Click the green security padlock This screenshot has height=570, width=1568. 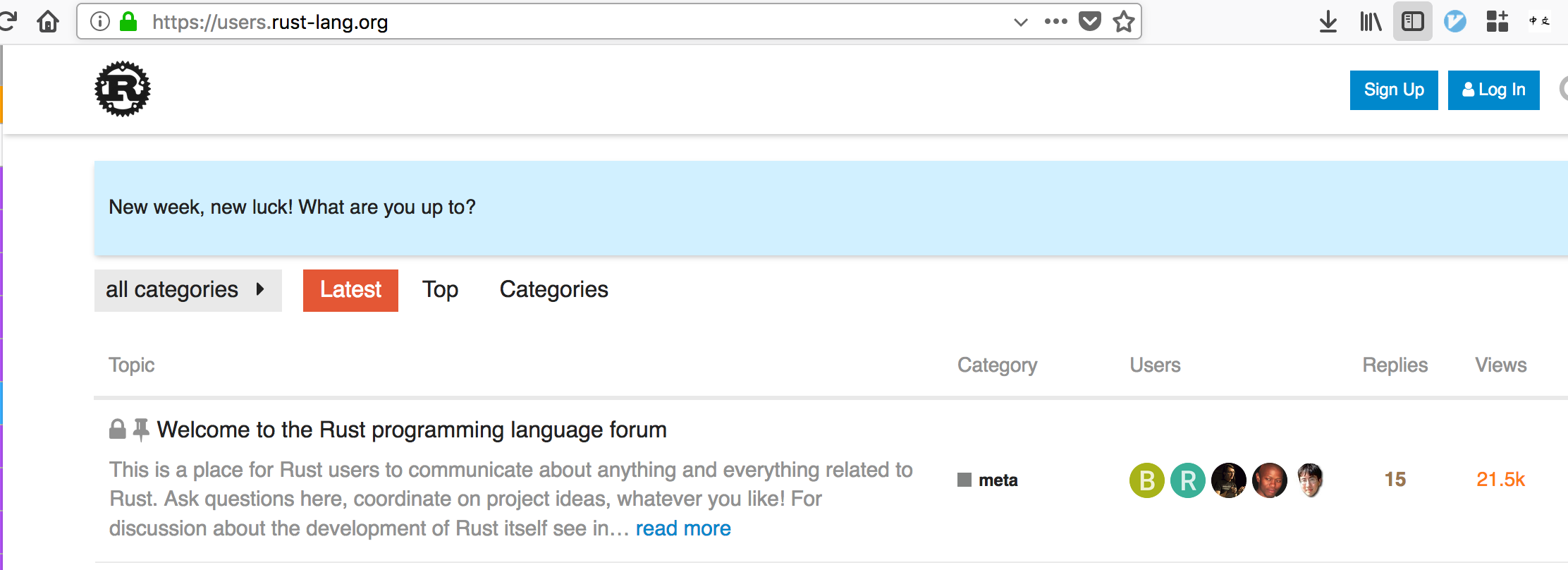coord(128,22)
